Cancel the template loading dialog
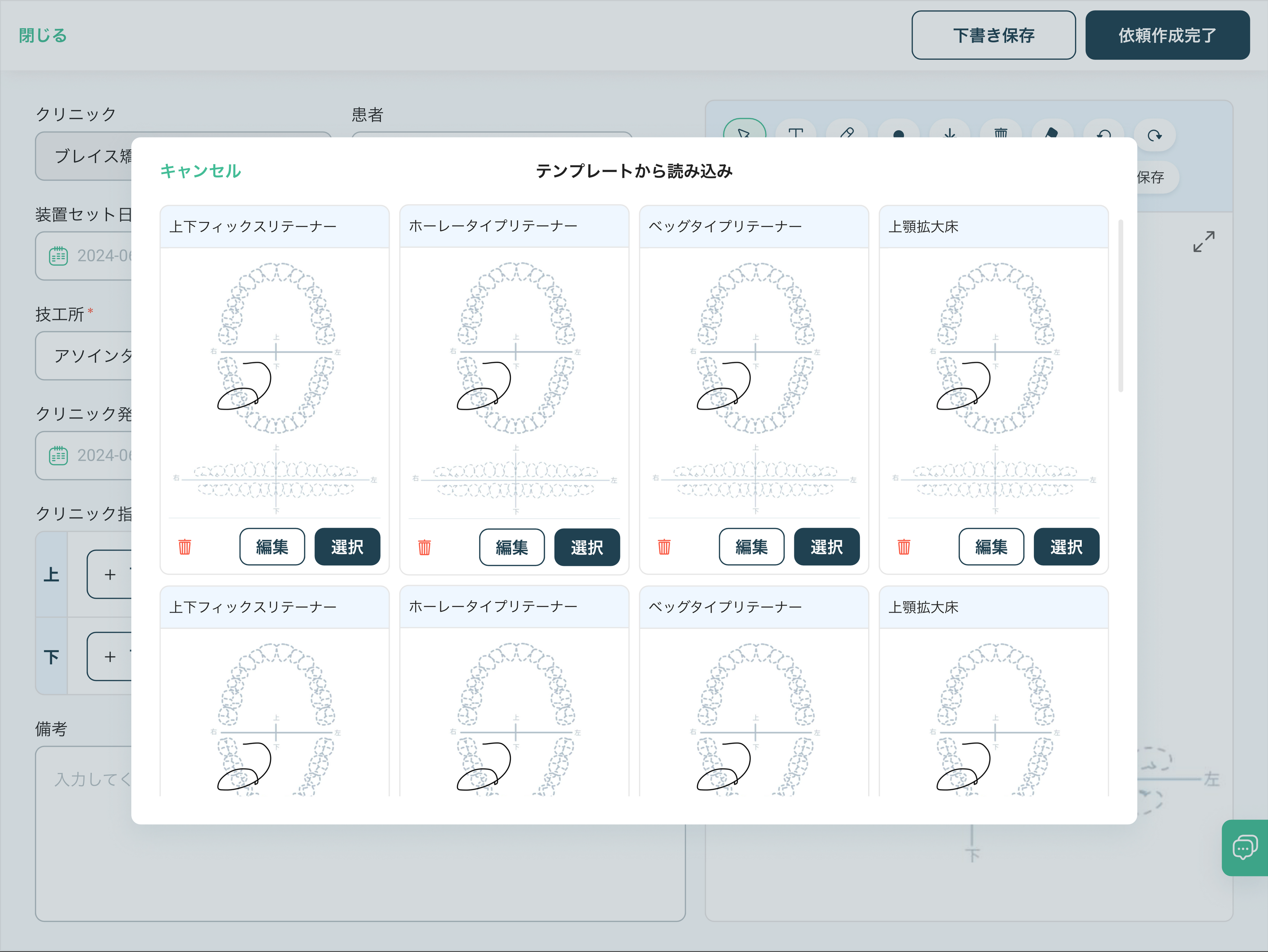1268x952 pixels. pyautogui.click(x=201, y=171)
